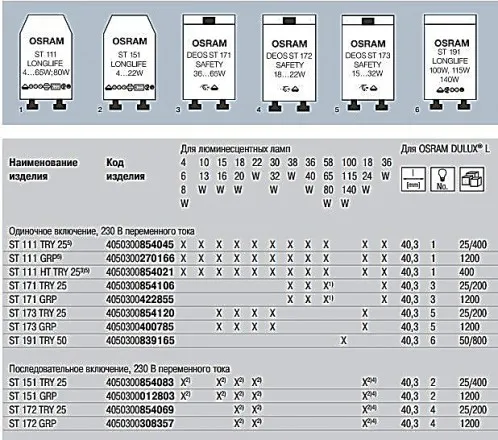Click the 'Одиночное включение, 230 В' section title
Screen dimensions: 498x440
(102, 231)
